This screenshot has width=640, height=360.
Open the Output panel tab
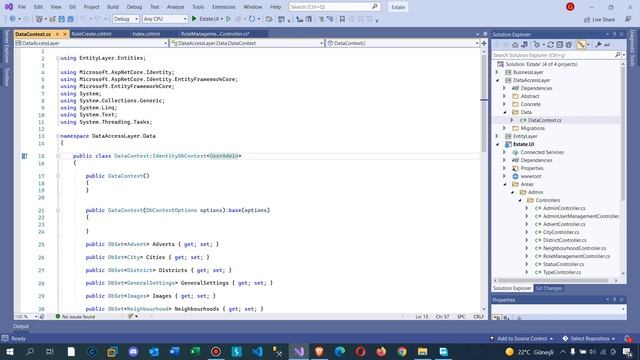pyautogui.click(x=21, y=326)
